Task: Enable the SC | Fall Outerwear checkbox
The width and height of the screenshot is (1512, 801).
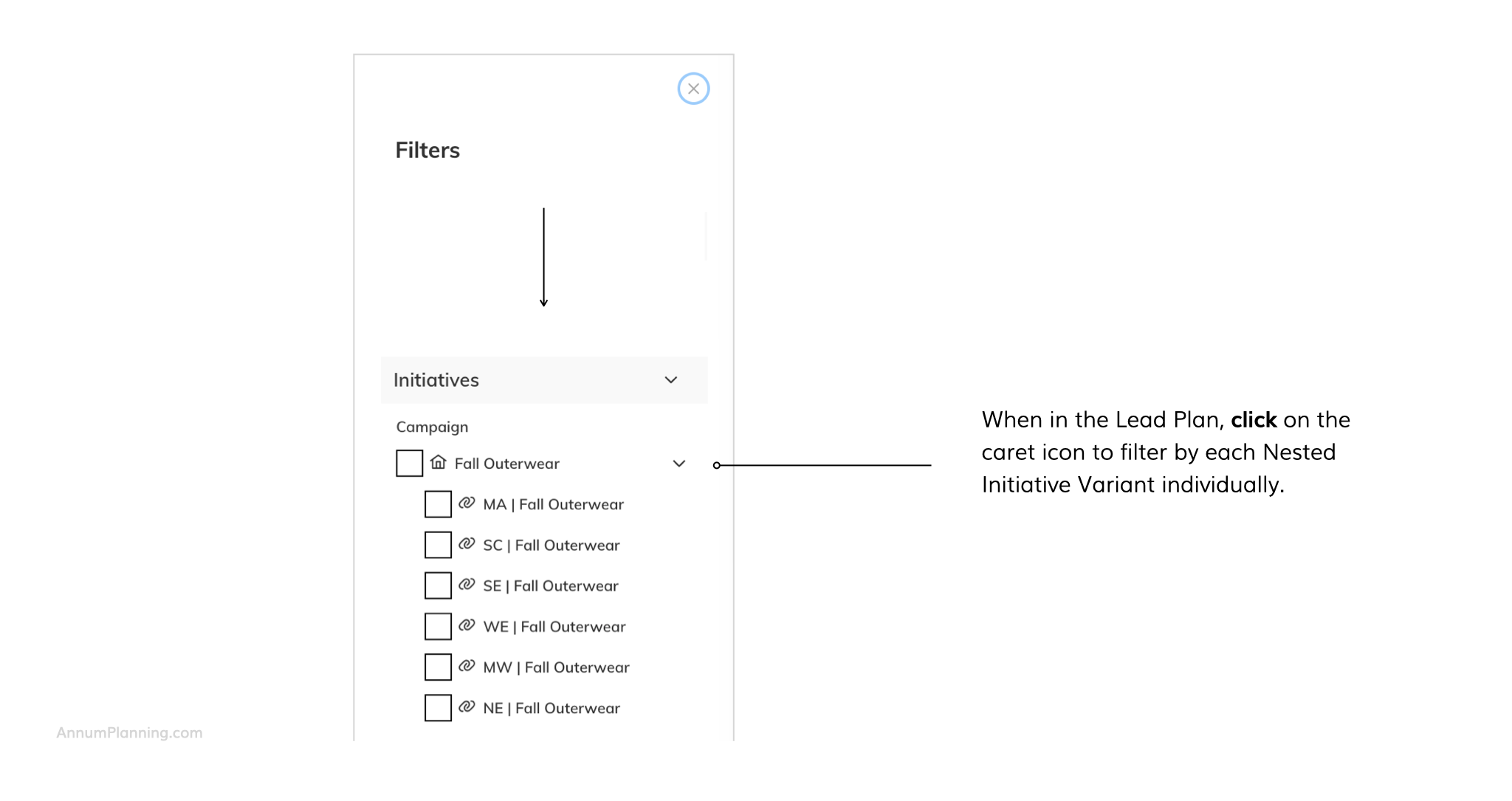Action: click(x=438, y=545)
